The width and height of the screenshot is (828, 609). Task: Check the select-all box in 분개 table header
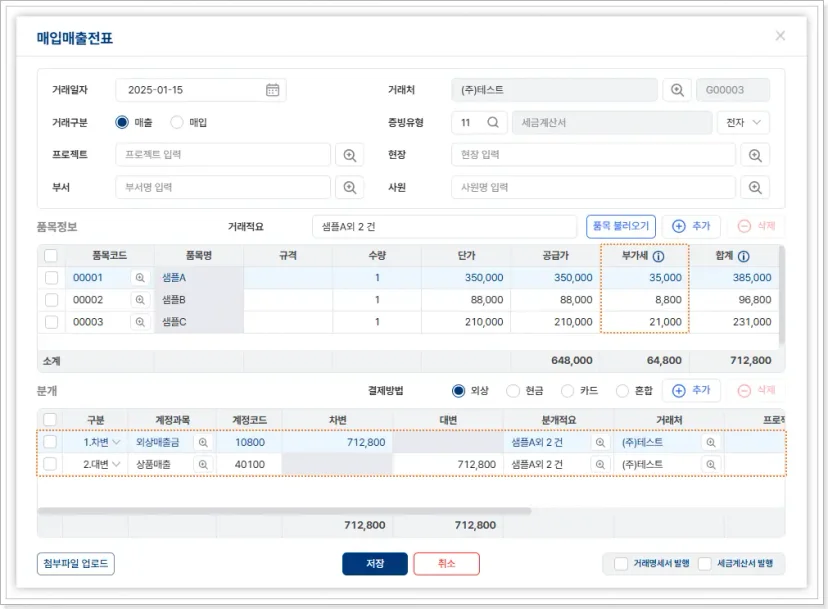50,420
